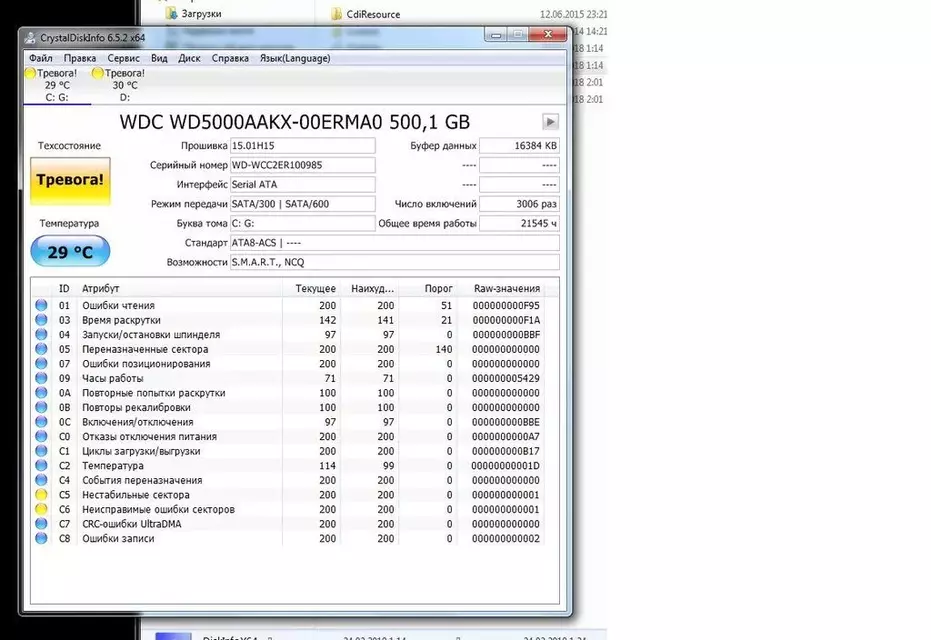Click status dot for Циклы загрузки/выгрузки row

tap(41, 451)
